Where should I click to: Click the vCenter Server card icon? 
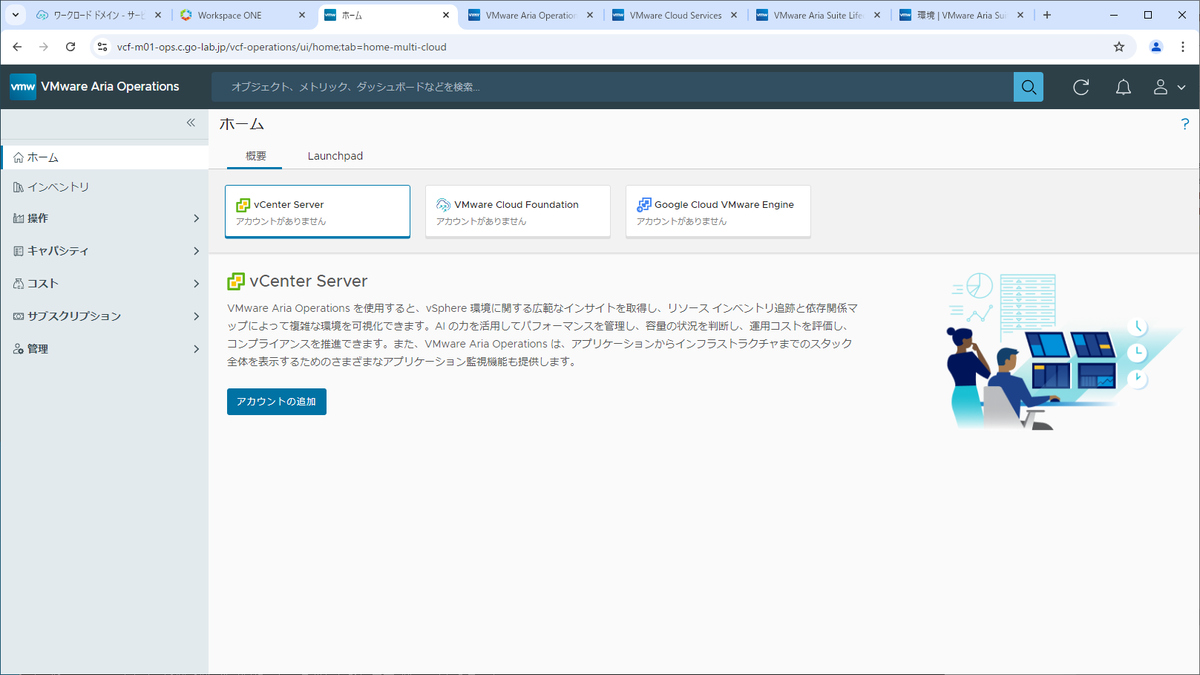coord(243,204)
